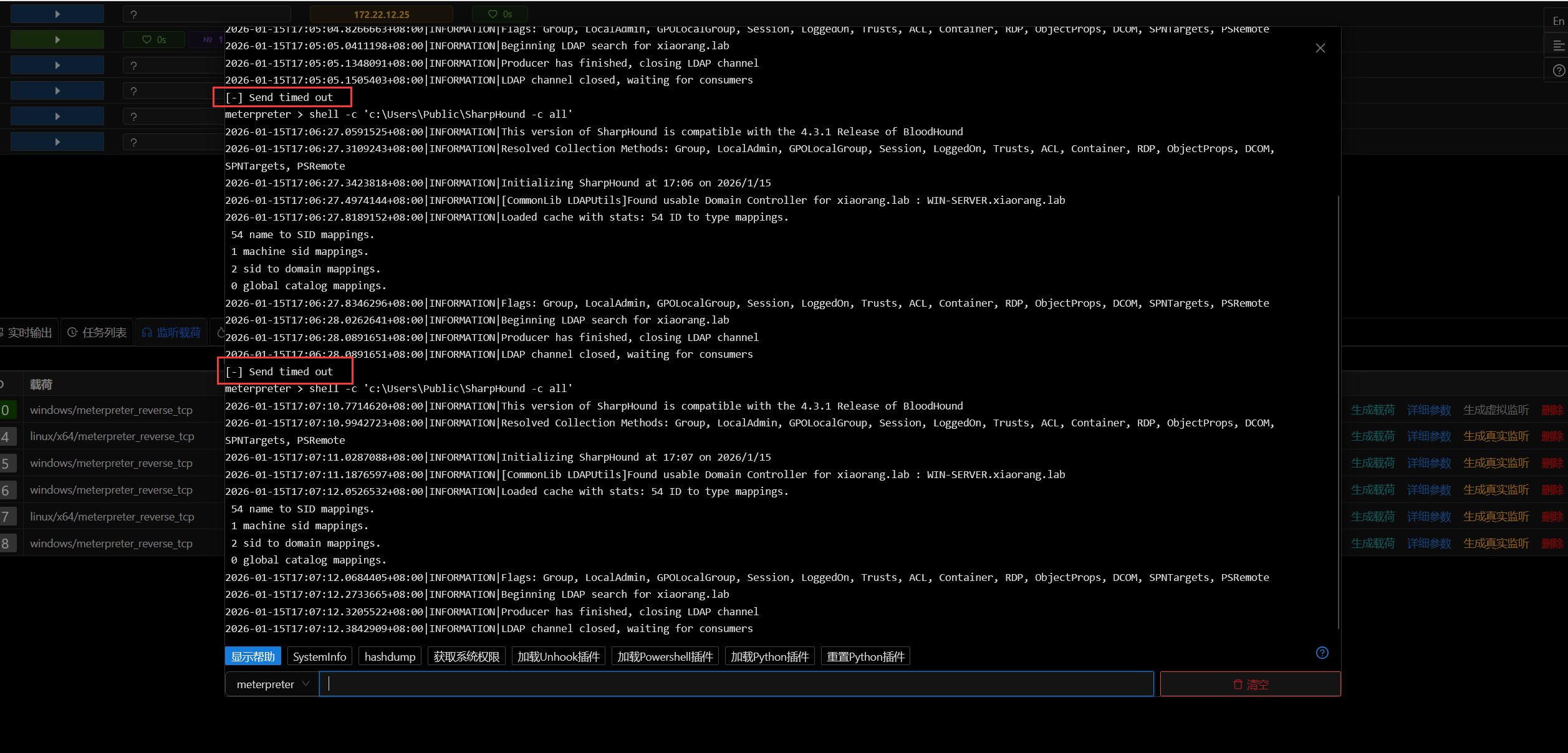Close the meterpreter console with X
Image resolution: width=1568 pixels, height=753 pixels.
(x=1320, y=48)
